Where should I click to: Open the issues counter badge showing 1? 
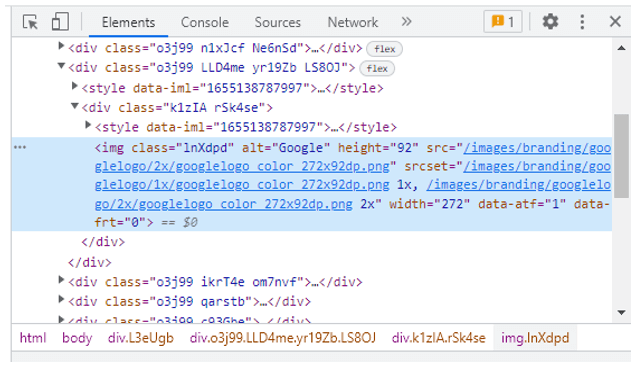point(503,21)
